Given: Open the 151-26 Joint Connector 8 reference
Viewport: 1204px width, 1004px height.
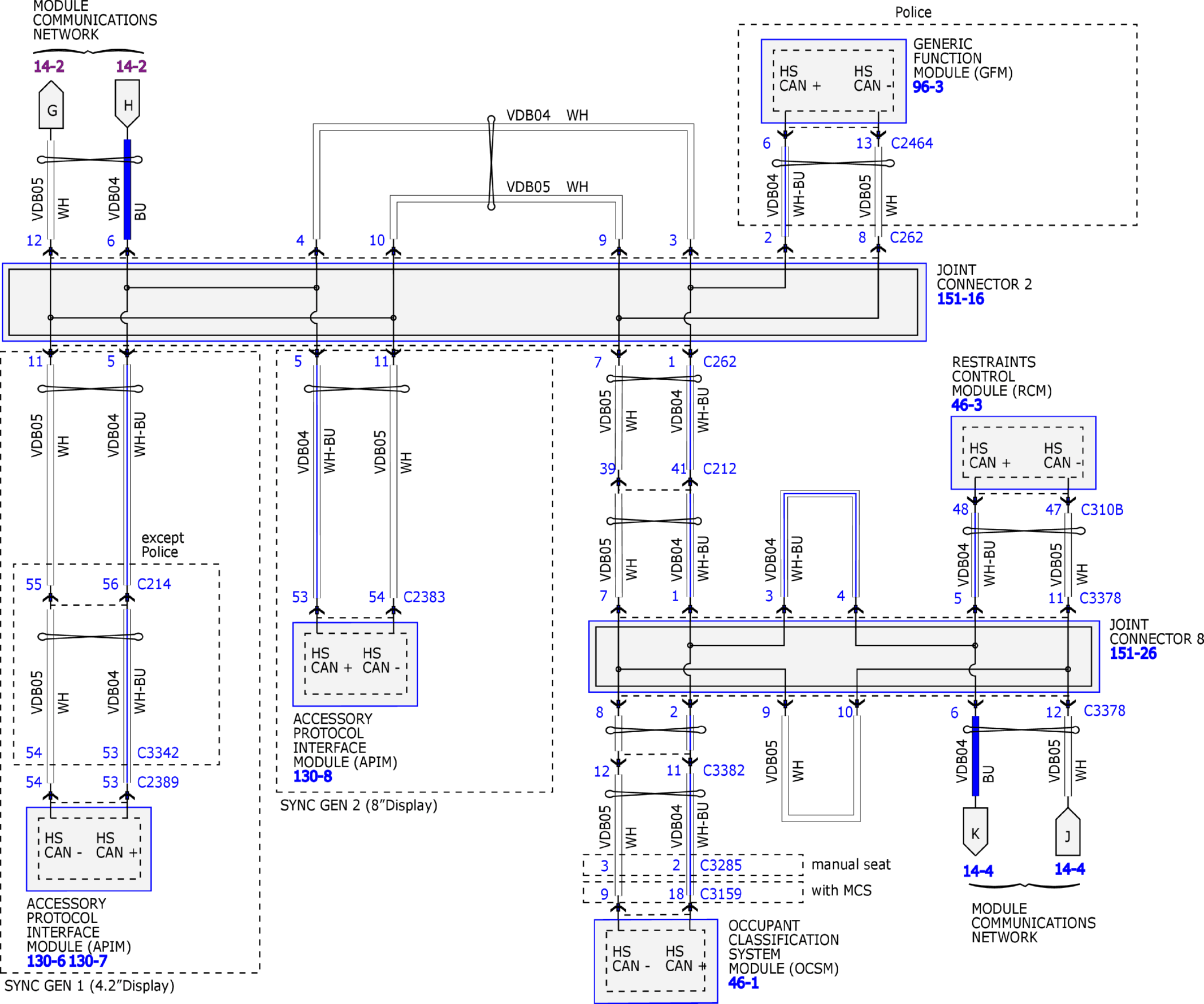Looking at the screenshot, I should tap(1133, 653).
